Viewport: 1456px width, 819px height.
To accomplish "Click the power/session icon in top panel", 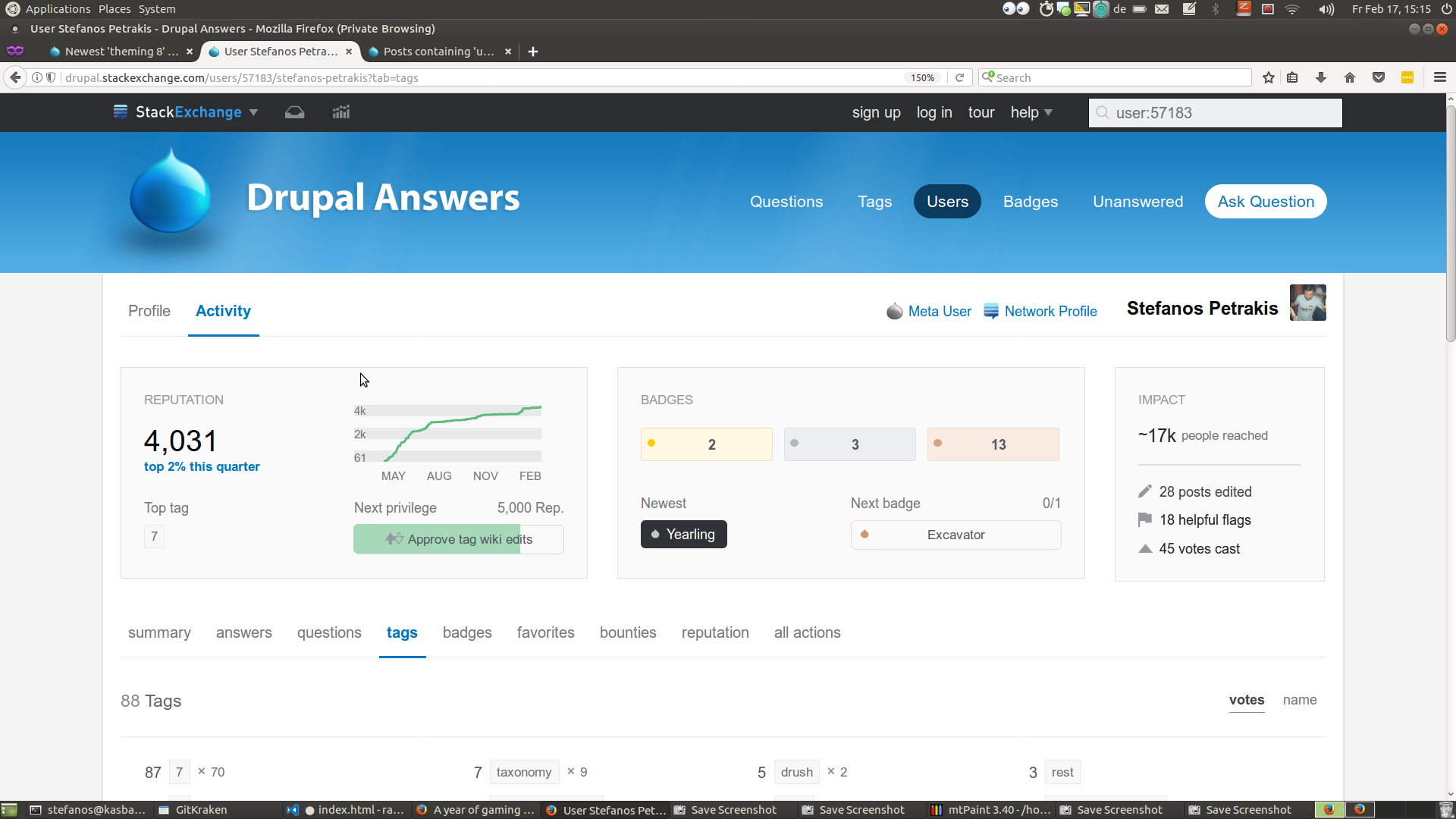I will (x=1446, y=9).
